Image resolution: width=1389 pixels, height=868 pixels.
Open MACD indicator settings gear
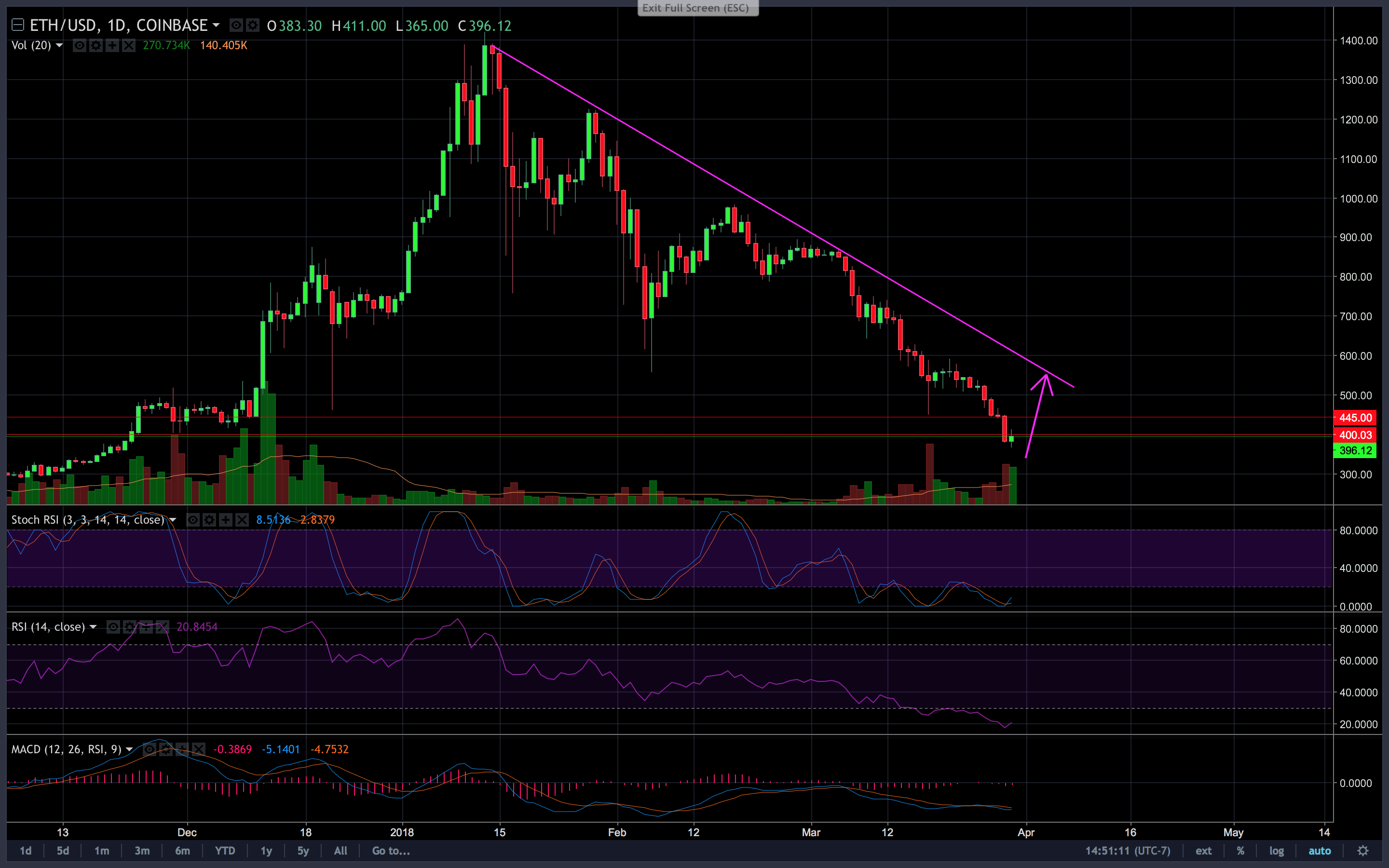pyautogui.click(x=166, y=749)
